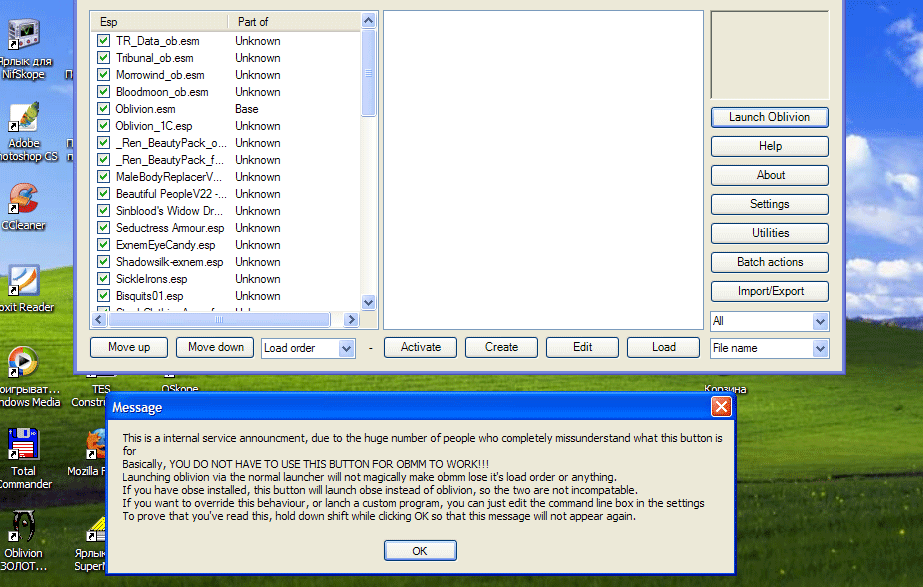Click the Edit button

[582, 347]
